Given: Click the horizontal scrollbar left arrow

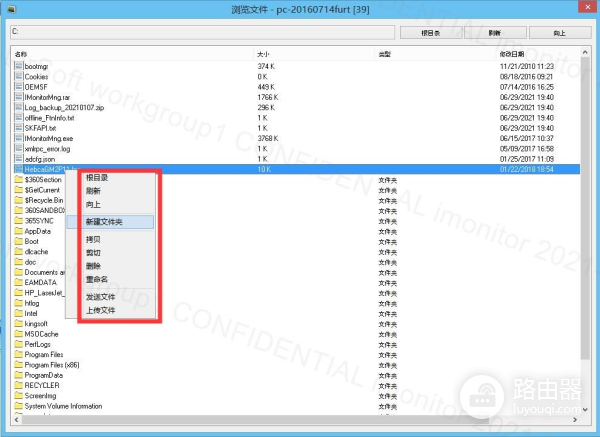Looking at the screenshot, I should pyautogui.click(x=16, y=420).
